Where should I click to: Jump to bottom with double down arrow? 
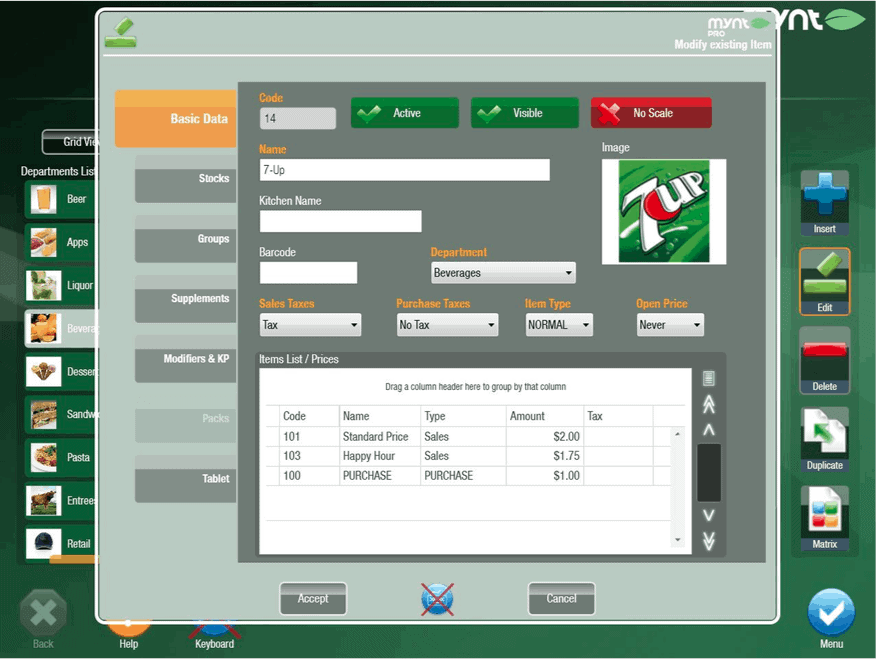point(708,541)
